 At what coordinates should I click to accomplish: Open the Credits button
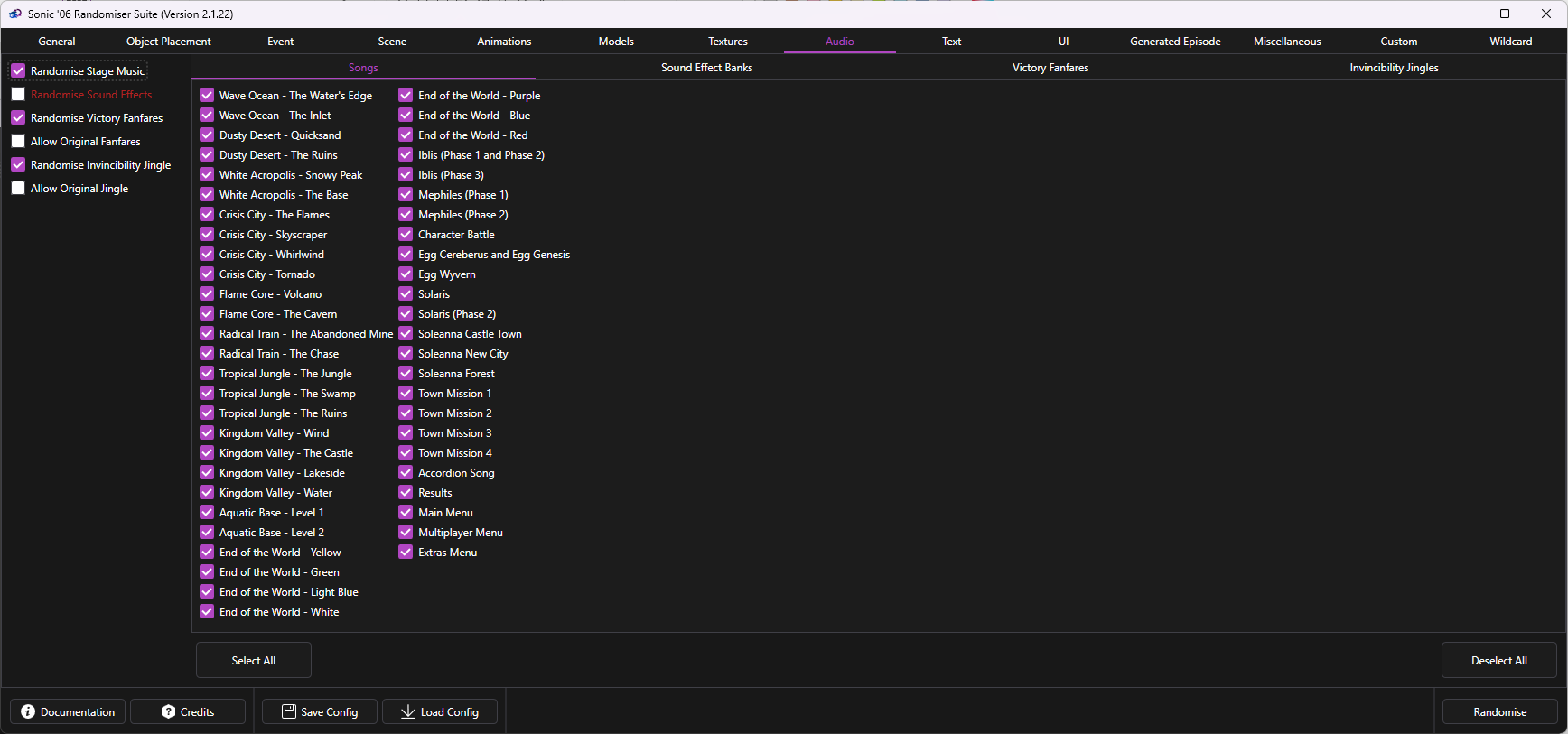click(188, 711)
